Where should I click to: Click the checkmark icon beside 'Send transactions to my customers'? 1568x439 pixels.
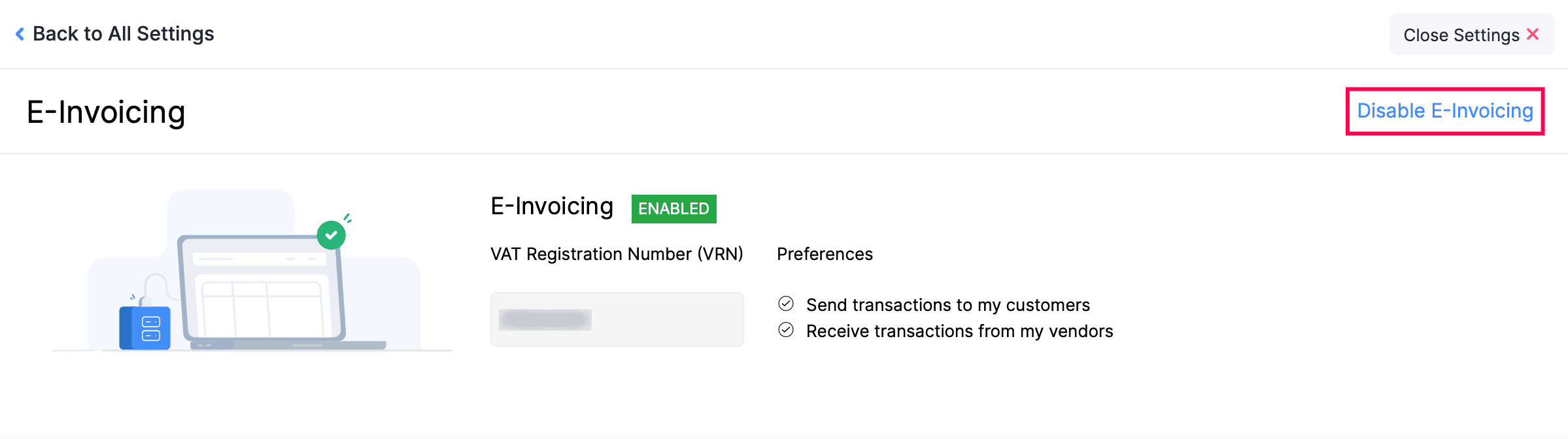pyautogui.click(x=787, y=302)
